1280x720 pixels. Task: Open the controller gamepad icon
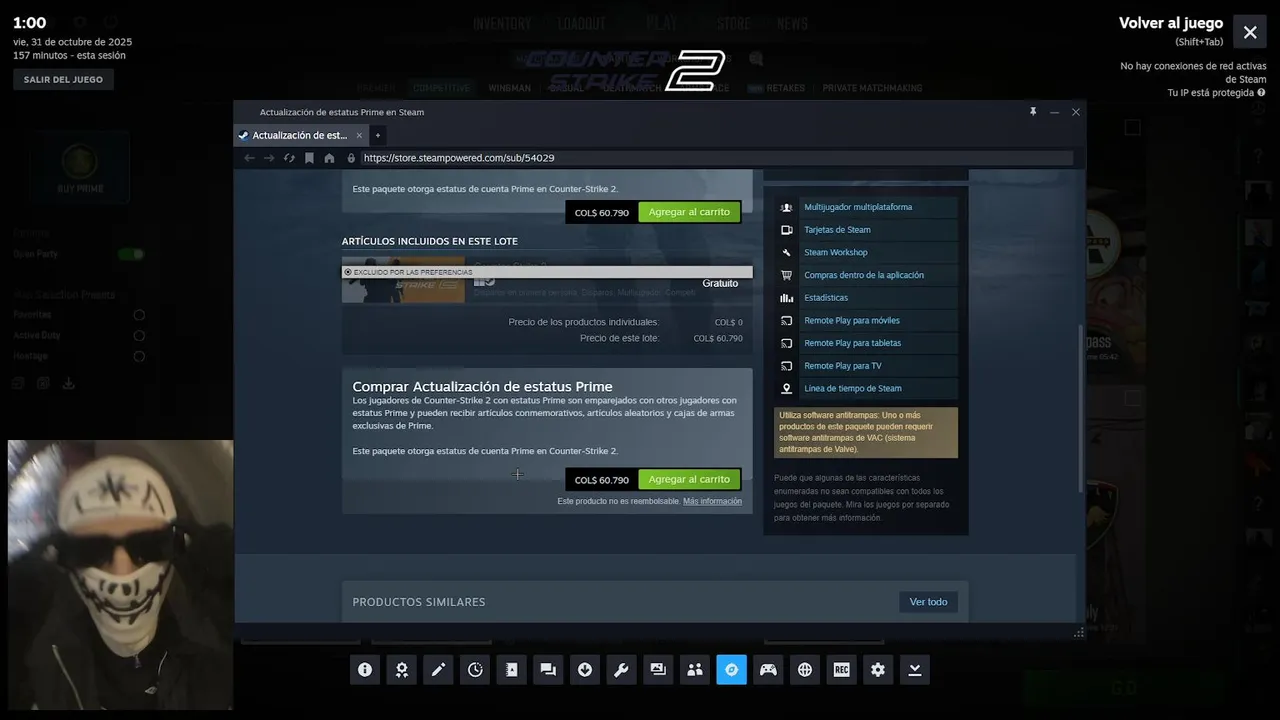(x=768, y=670)
